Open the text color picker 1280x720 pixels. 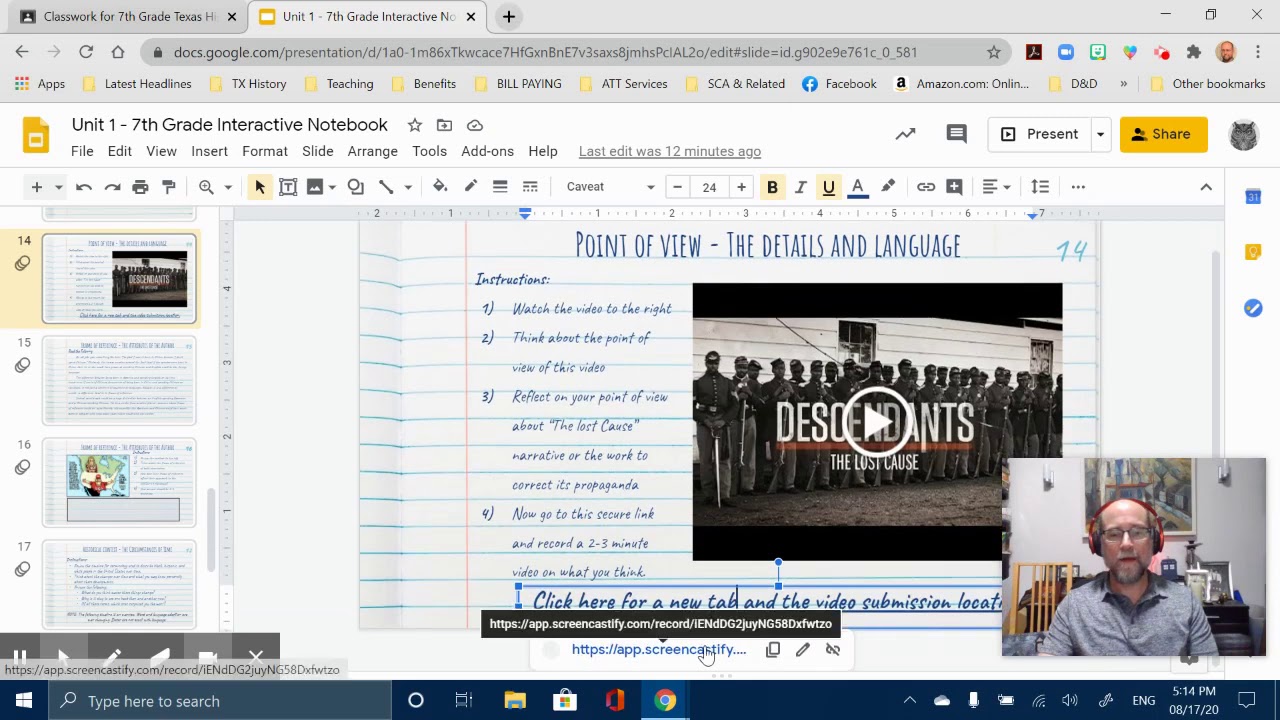click(857, 187)
